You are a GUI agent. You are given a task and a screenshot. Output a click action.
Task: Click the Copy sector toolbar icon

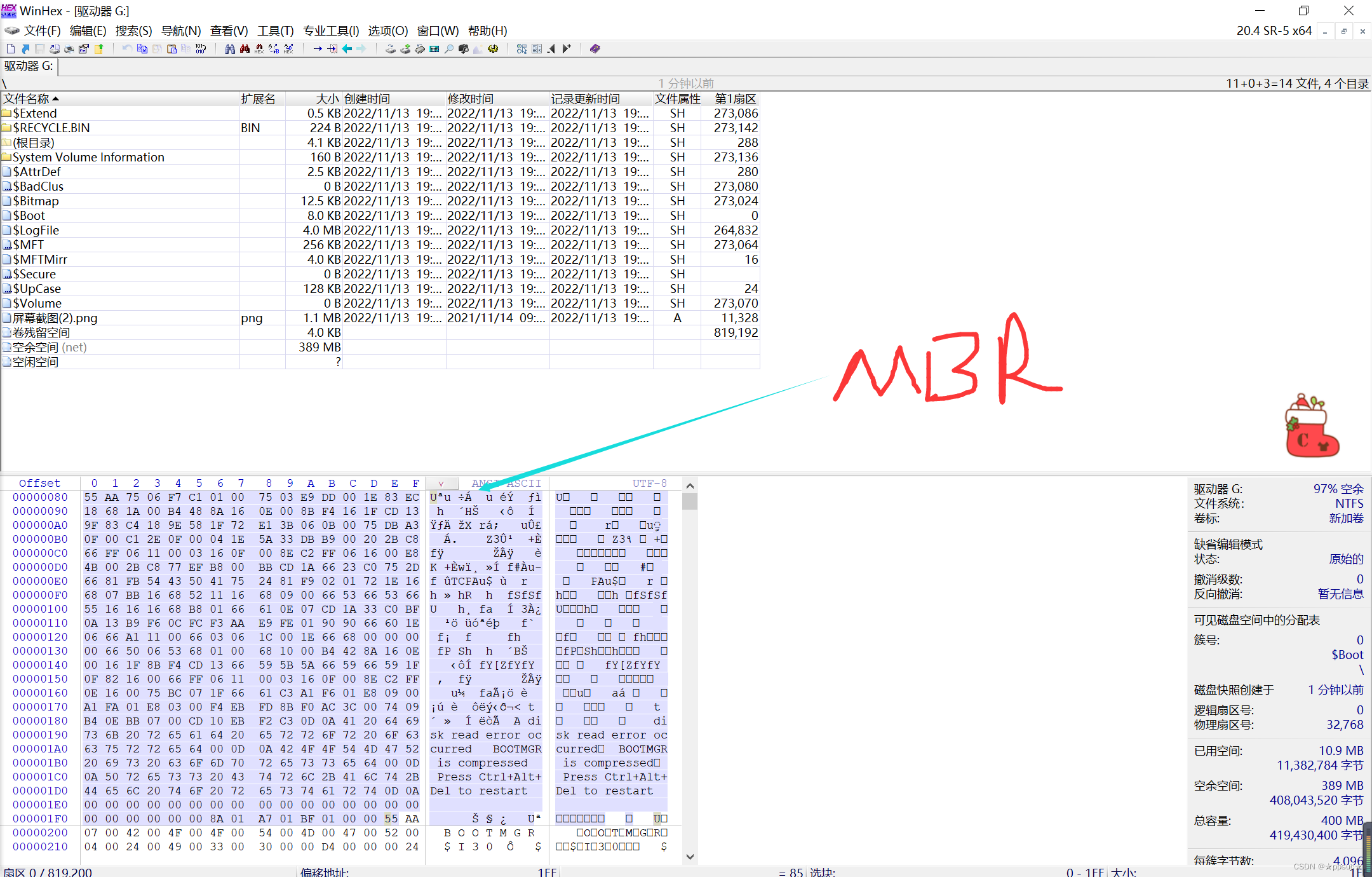click(x=142, y=49)
